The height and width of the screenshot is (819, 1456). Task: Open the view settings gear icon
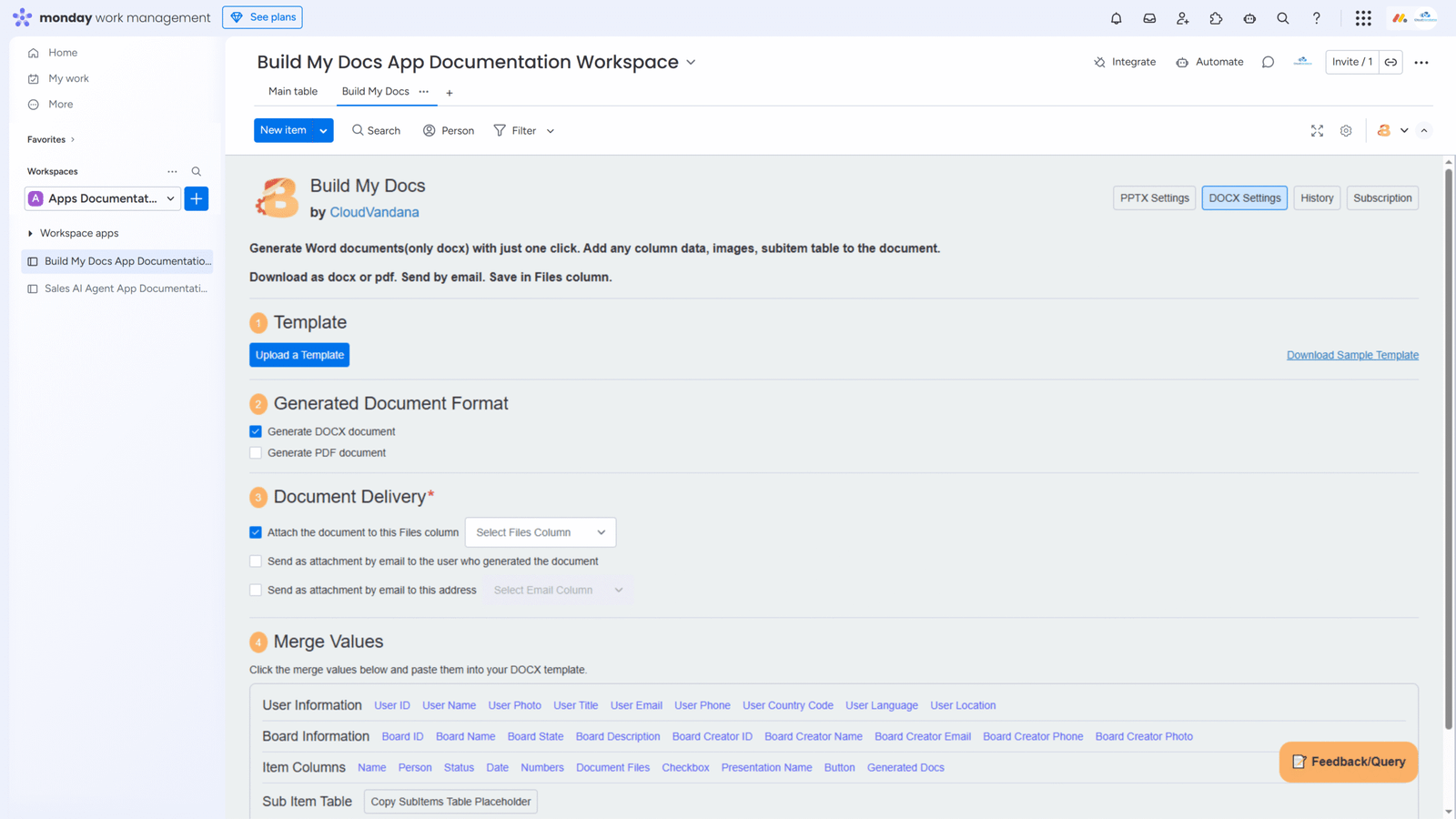pos(1346,131)
